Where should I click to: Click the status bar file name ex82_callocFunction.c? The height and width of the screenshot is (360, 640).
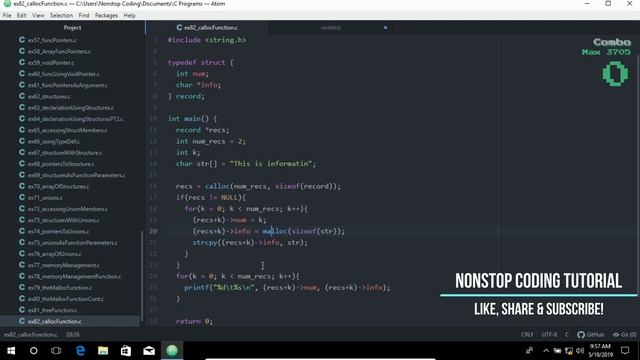(31, 335)
